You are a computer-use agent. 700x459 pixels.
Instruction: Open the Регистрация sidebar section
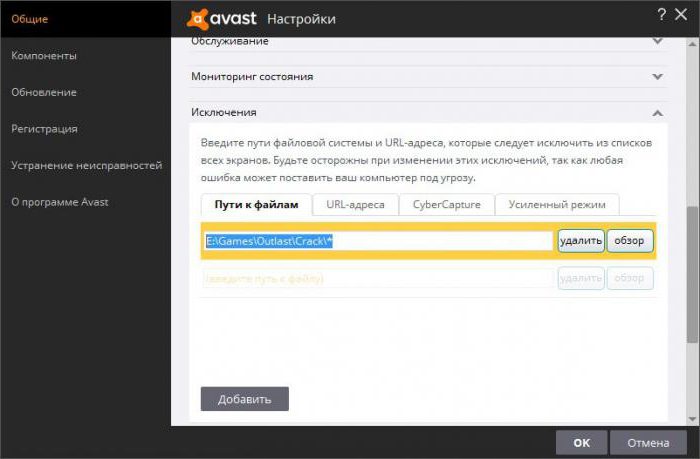click(x=44, y=129)
